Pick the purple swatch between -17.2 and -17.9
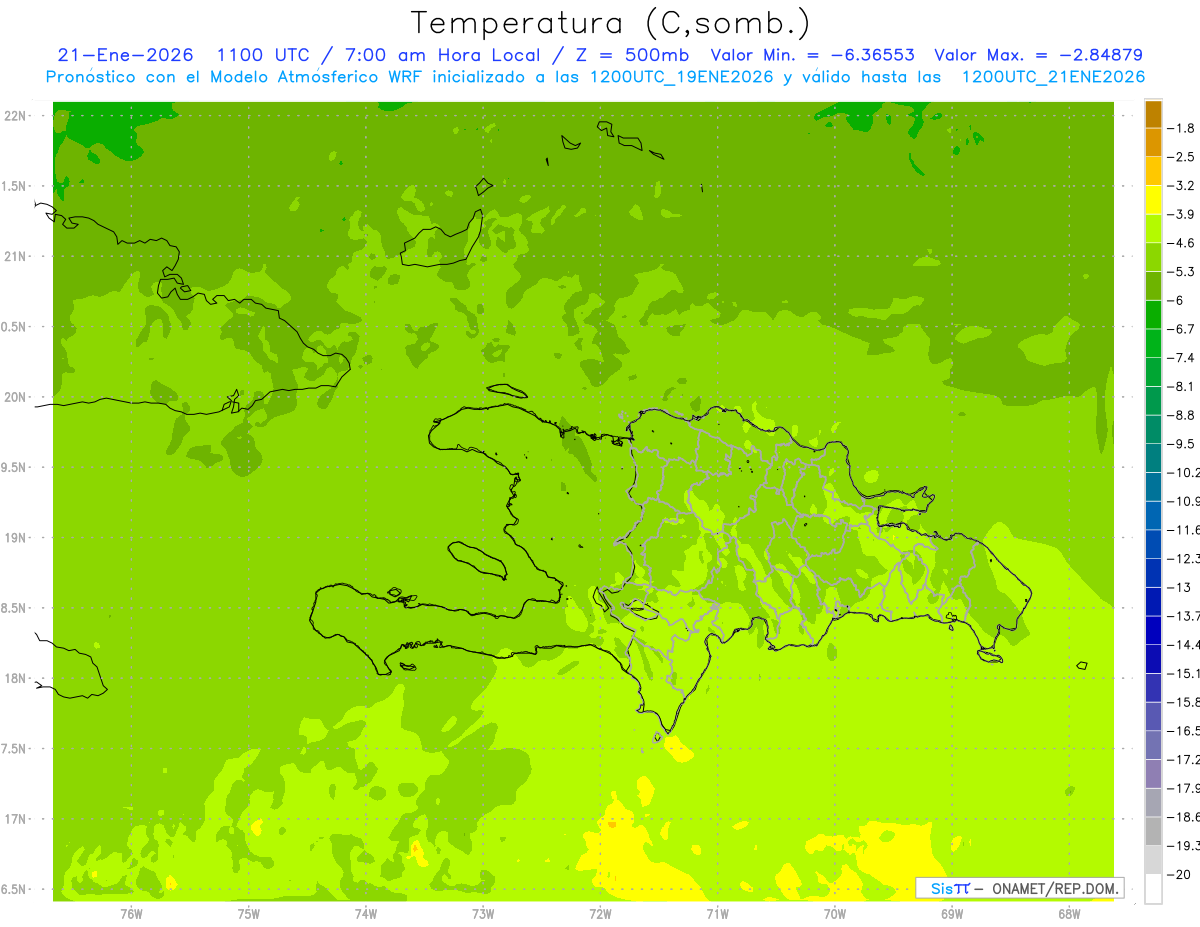1200x927 pixels. pyautogui.click(x=1153, y=774)
